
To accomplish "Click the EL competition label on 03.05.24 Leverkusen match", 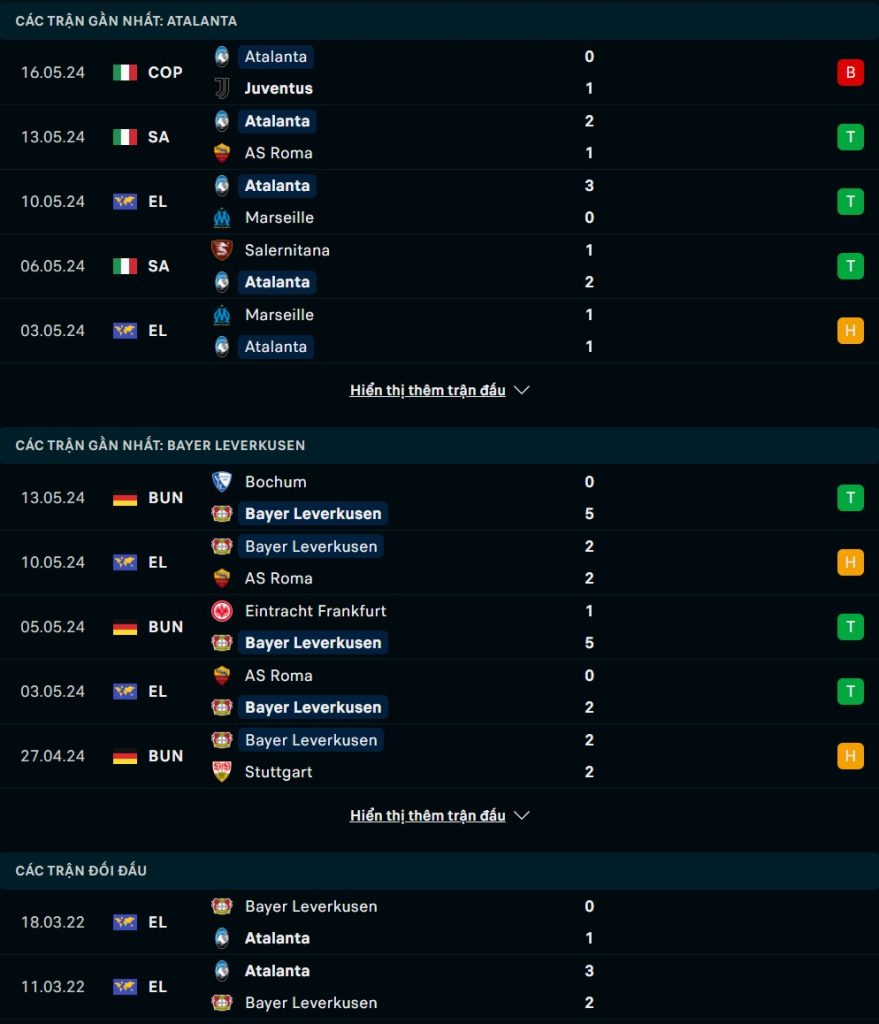I will [157, 692].
